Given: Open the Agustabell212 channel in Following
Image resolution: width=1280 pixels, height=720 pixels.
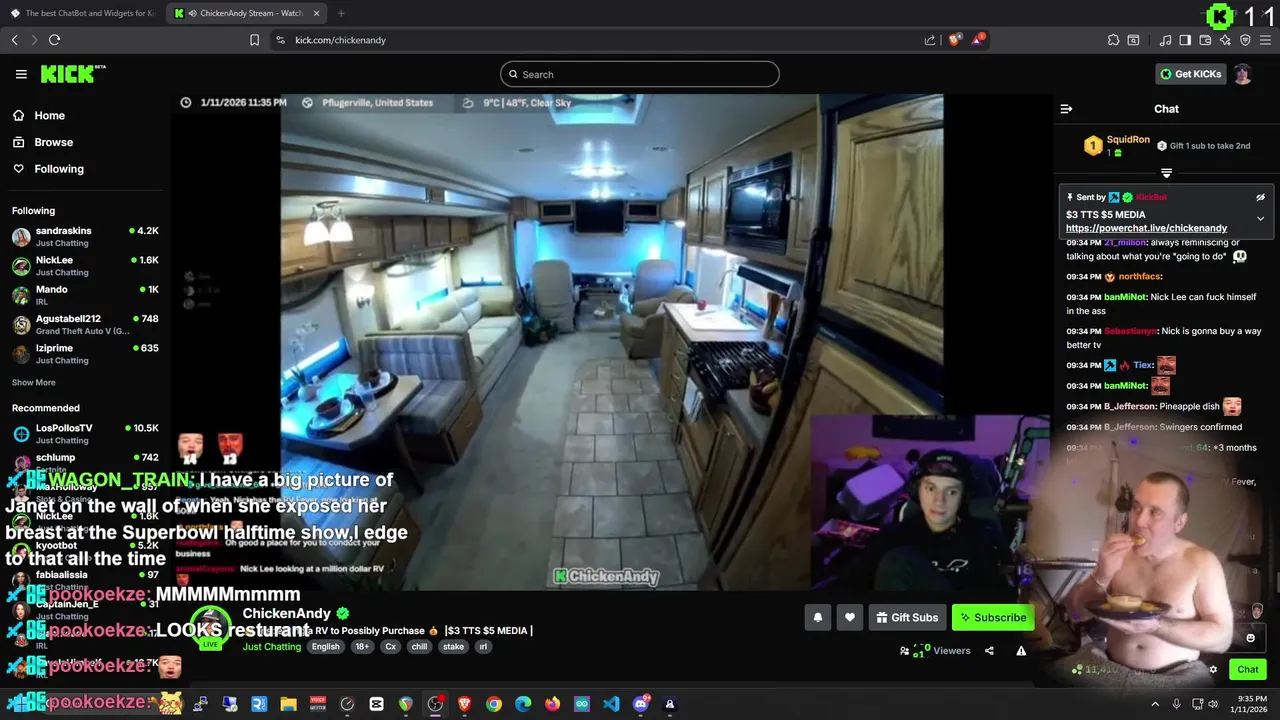Looking at the screenshot, I should click(85, 324).
